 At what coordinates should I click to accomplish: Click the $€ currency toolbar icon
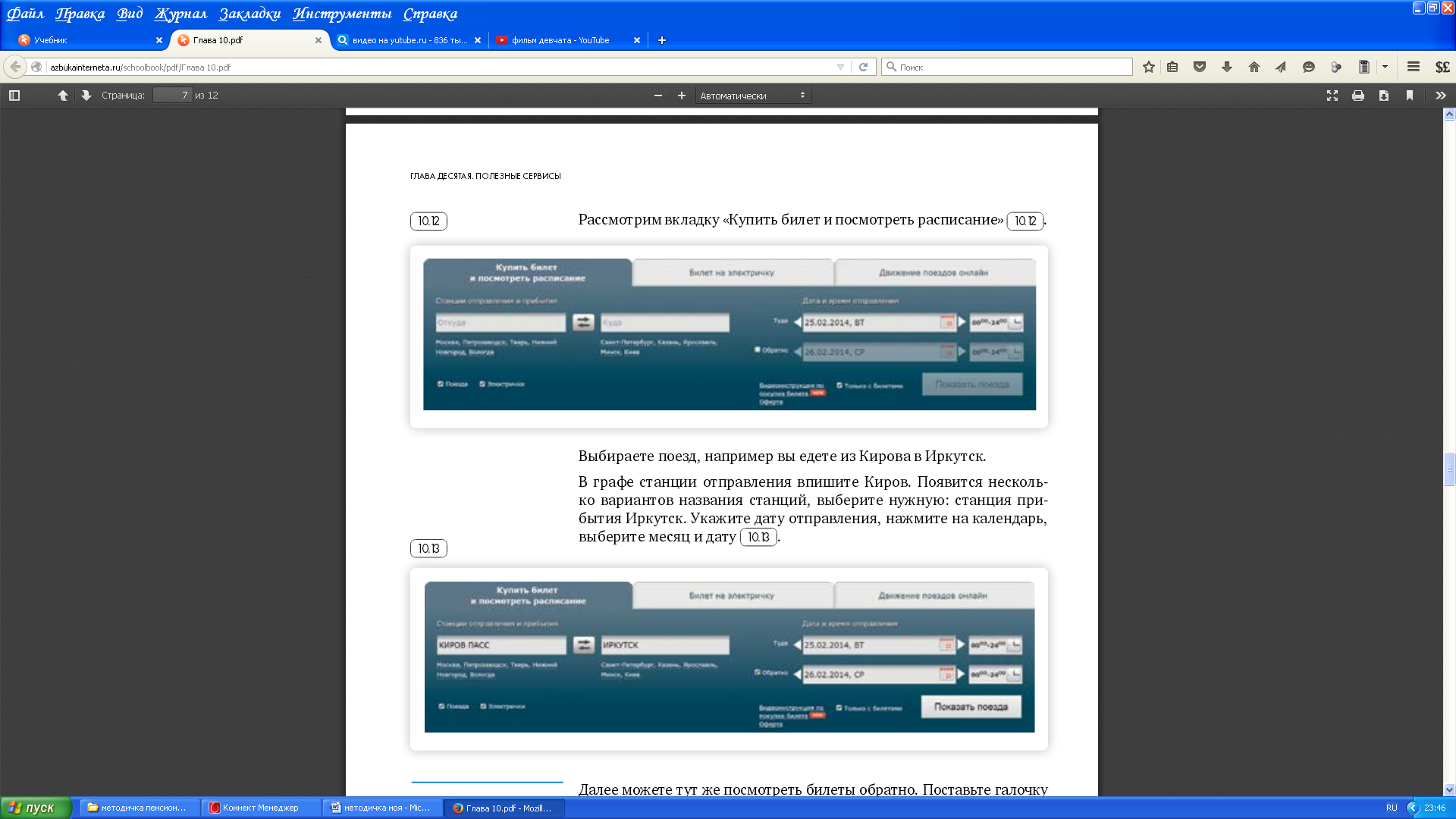coord(1442,67)
